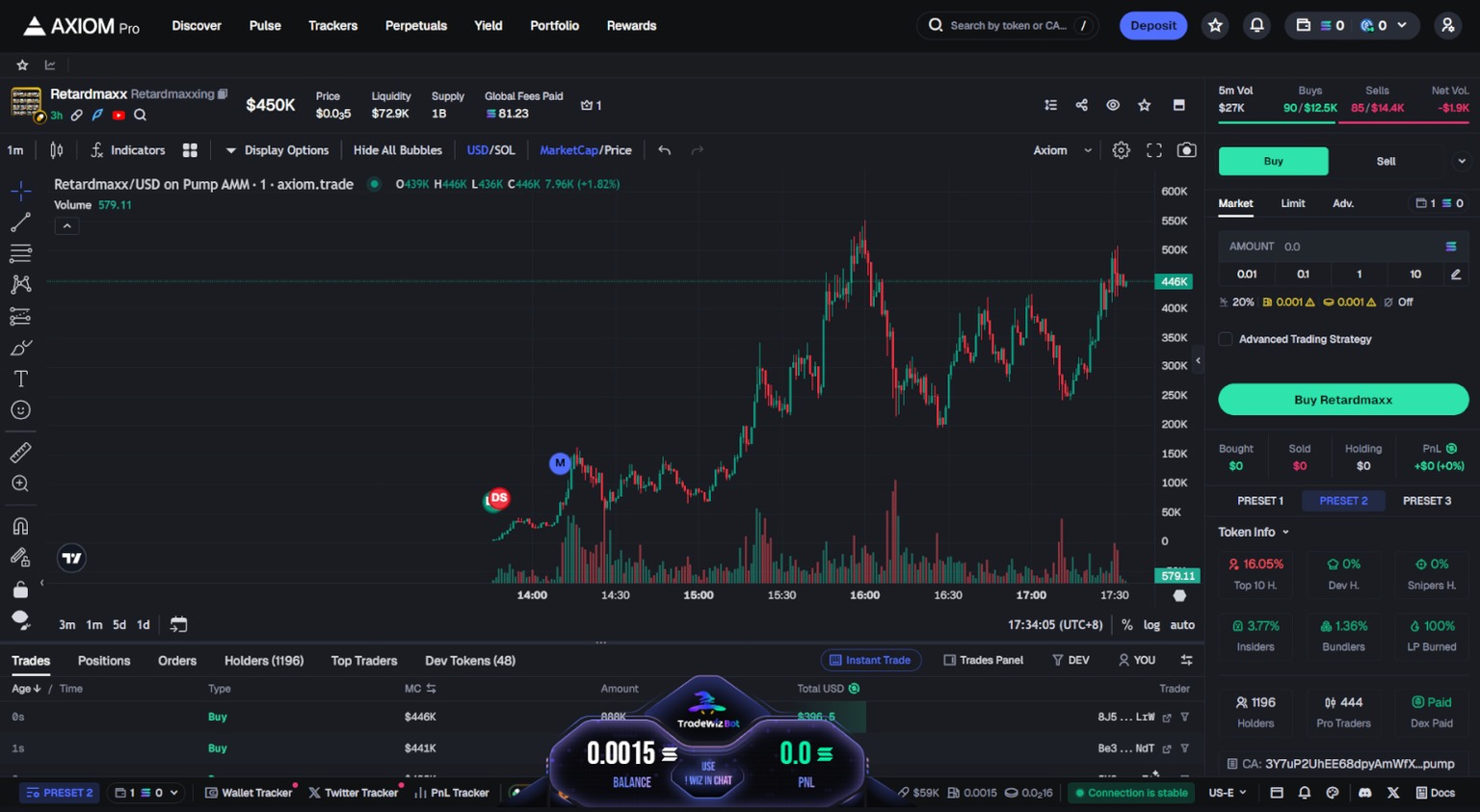Select the crosshair cursor tool
This screenshot has width=1480, height=812.
point(20,191)
